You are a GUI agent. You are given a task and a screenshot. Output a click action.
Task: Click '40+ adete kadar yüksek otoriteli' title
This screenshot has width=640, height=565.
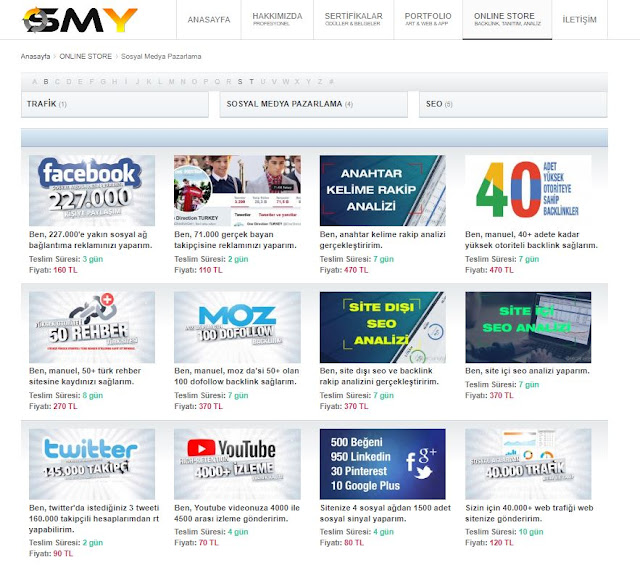point(531,240)
